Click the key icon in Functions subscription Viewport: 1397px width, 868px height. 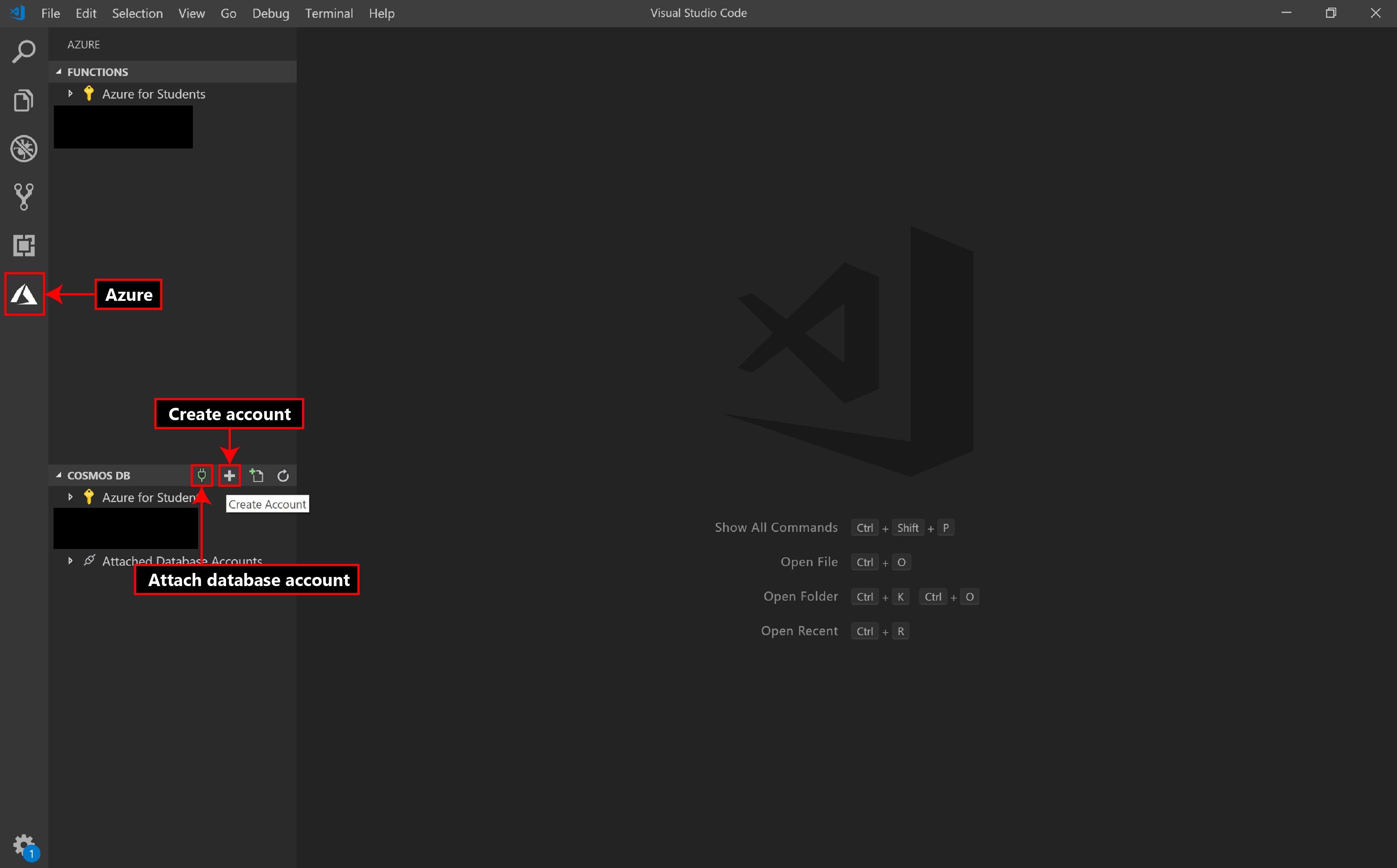pos(88,93)
